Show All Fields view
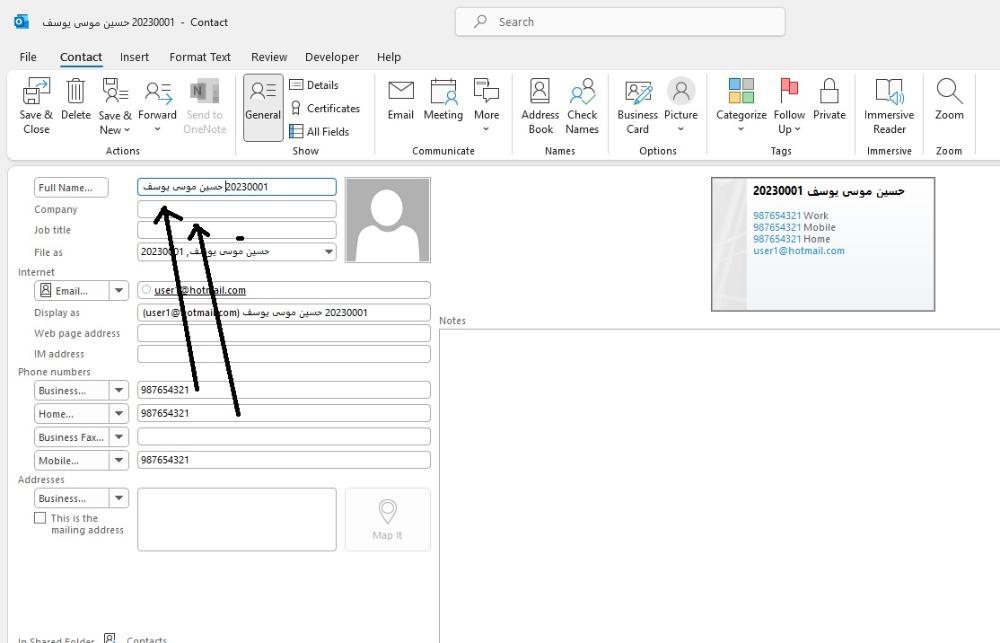Image resolution: width=1000 pixels, height=643 pixels. click(x=320, y=131)
